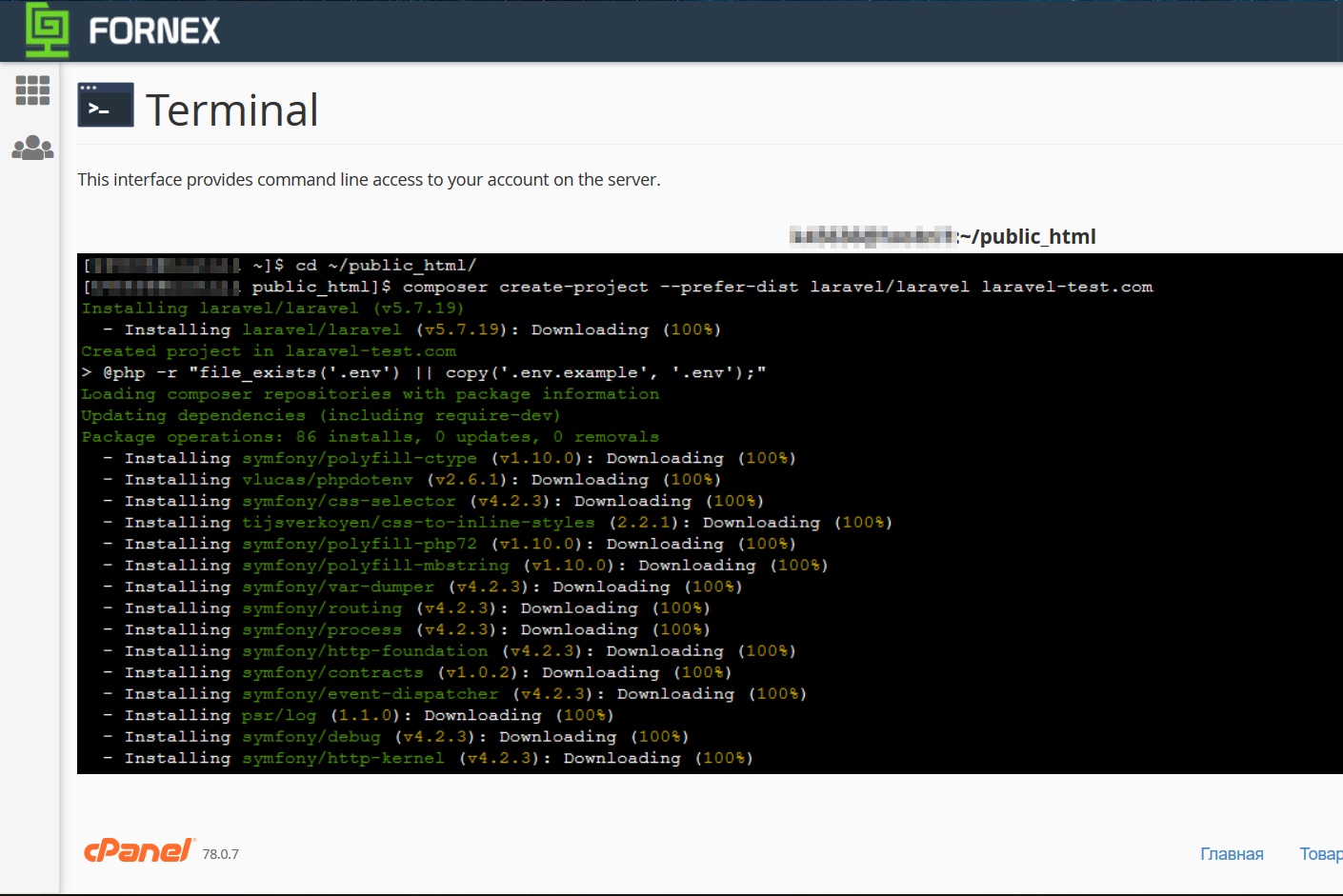Click 'Loading composer repositories' line
The image size is (1343, 896).
point(371,393)
